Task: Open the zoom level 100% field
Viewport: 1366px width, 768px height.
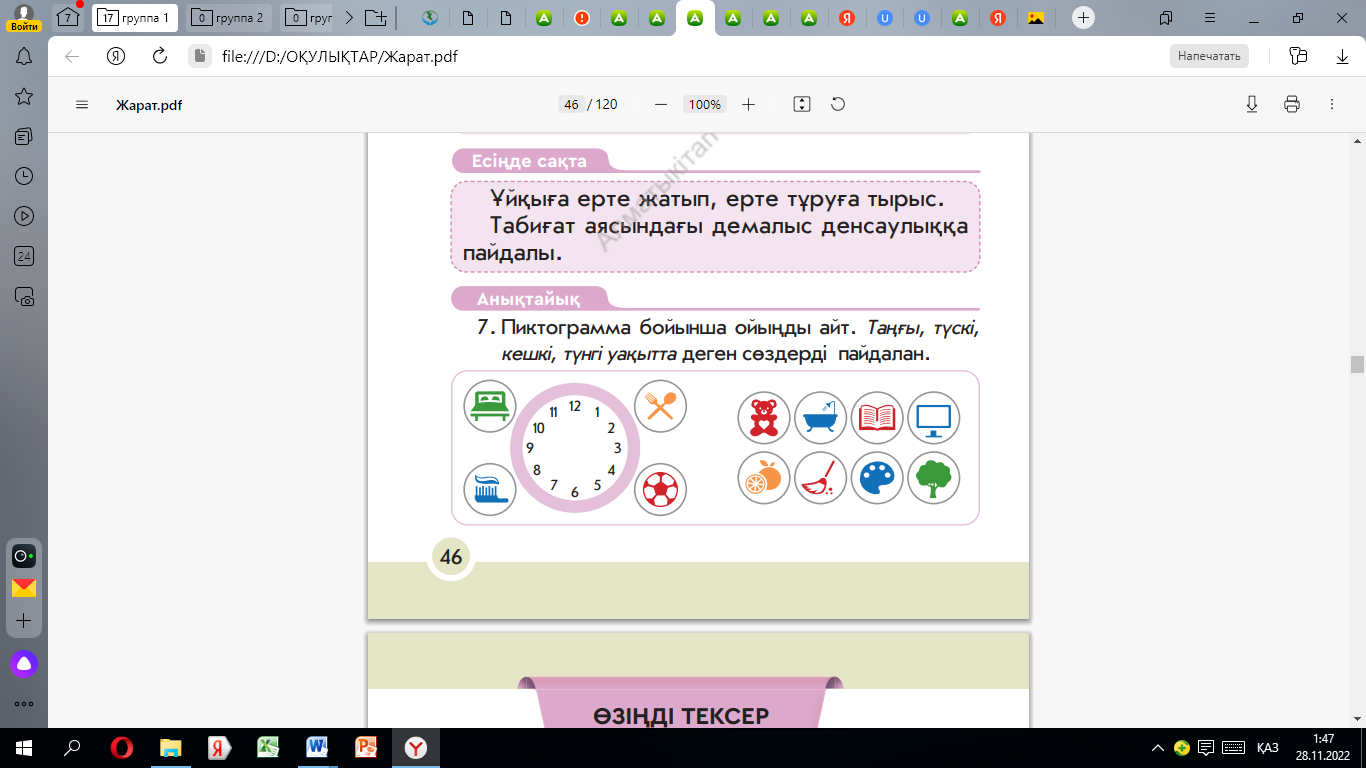Action: (705, 104)
